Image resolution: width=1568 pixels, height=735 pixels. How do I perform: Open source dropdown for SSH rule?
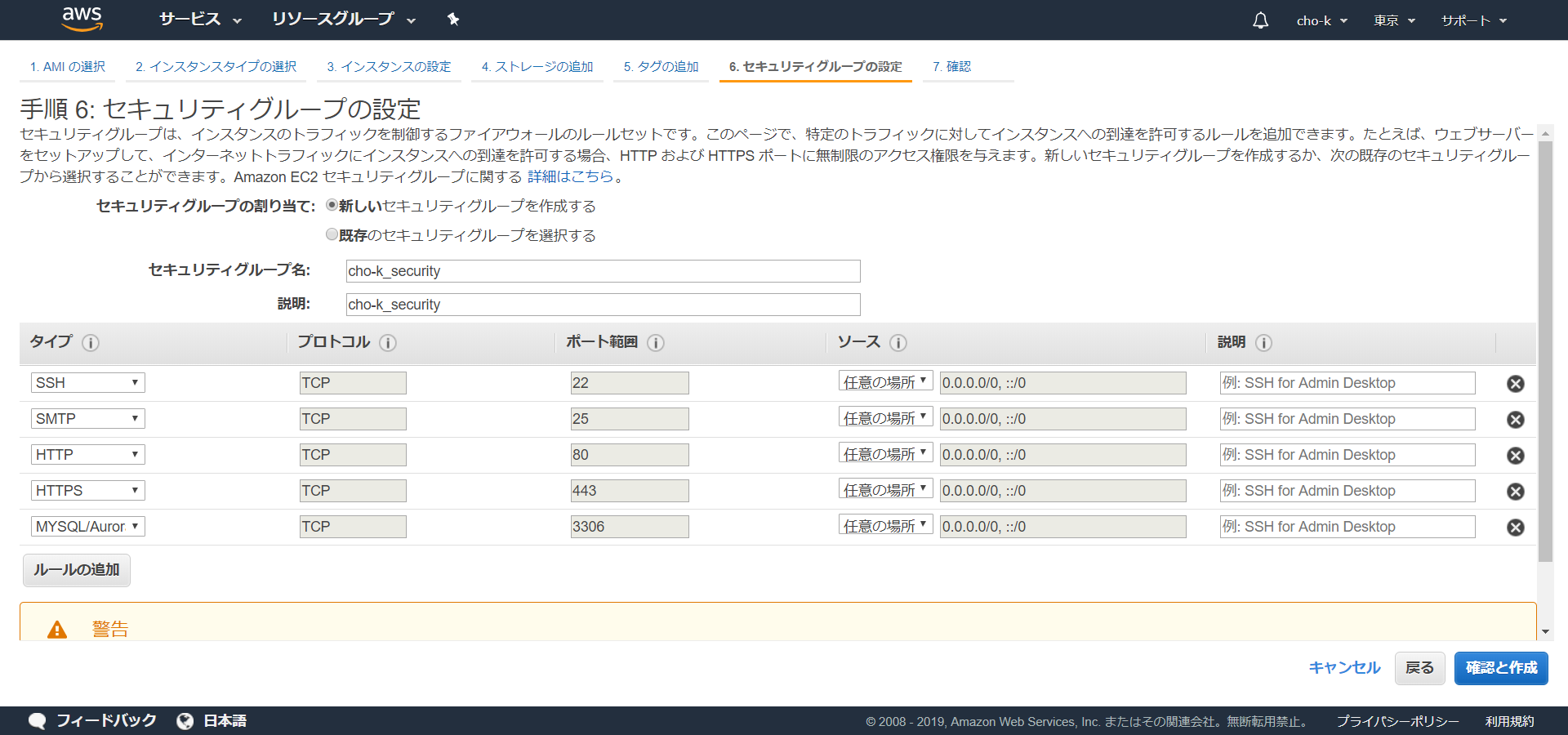click(x=886, y=382)
